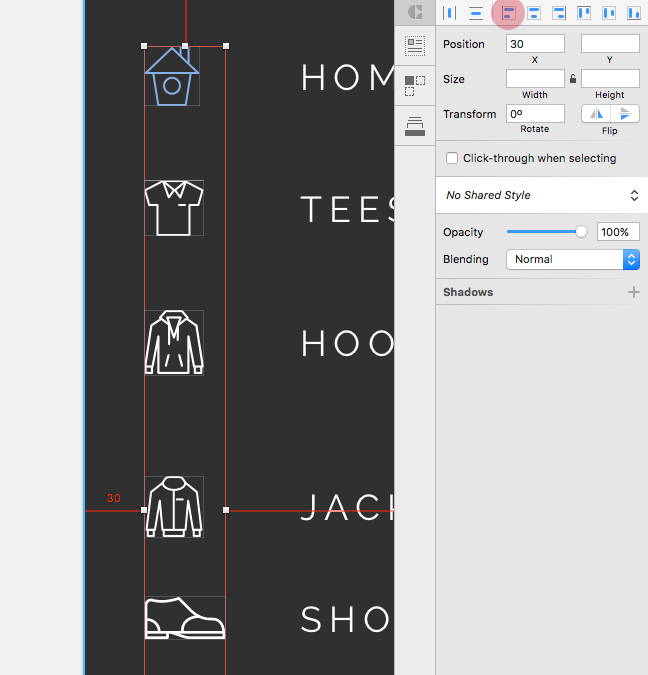Select the HOM text layer
Viewport: 648px width, 675px height.
point(347,77)
